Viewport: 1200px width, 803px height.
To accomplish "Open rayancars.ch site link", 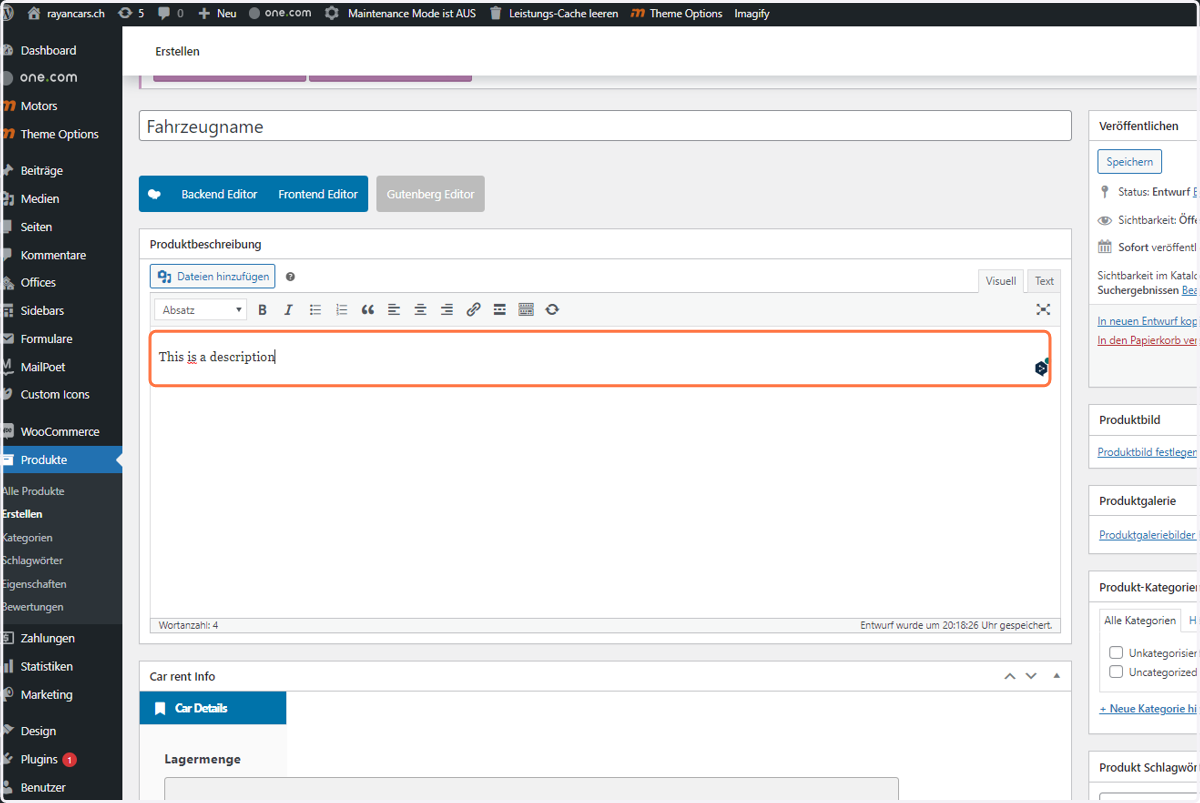I will pos(66,13).
